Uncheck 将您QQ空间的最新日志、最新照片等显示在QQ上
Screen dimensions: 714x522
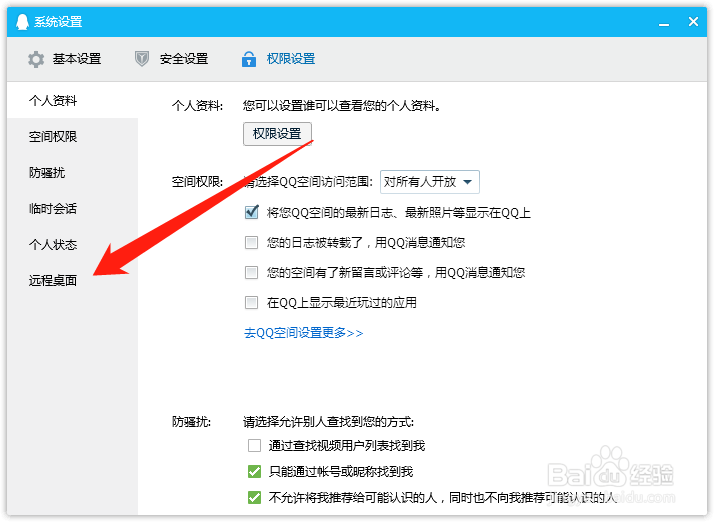click(x=251, y=212)
